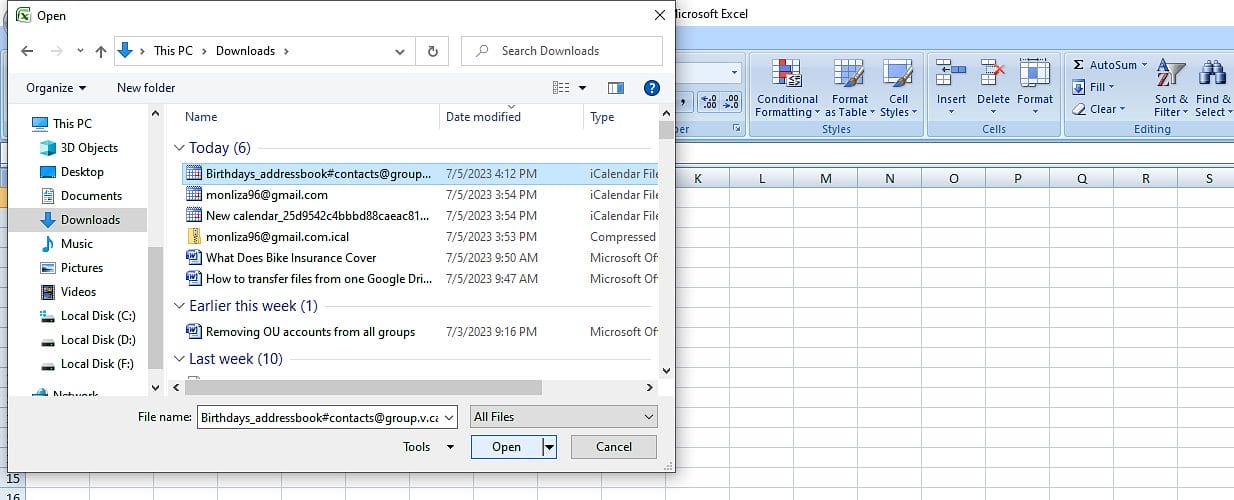Click the dialog Help question mark icon
This screenshot has height=500, width=1234.
coord(652,88)
